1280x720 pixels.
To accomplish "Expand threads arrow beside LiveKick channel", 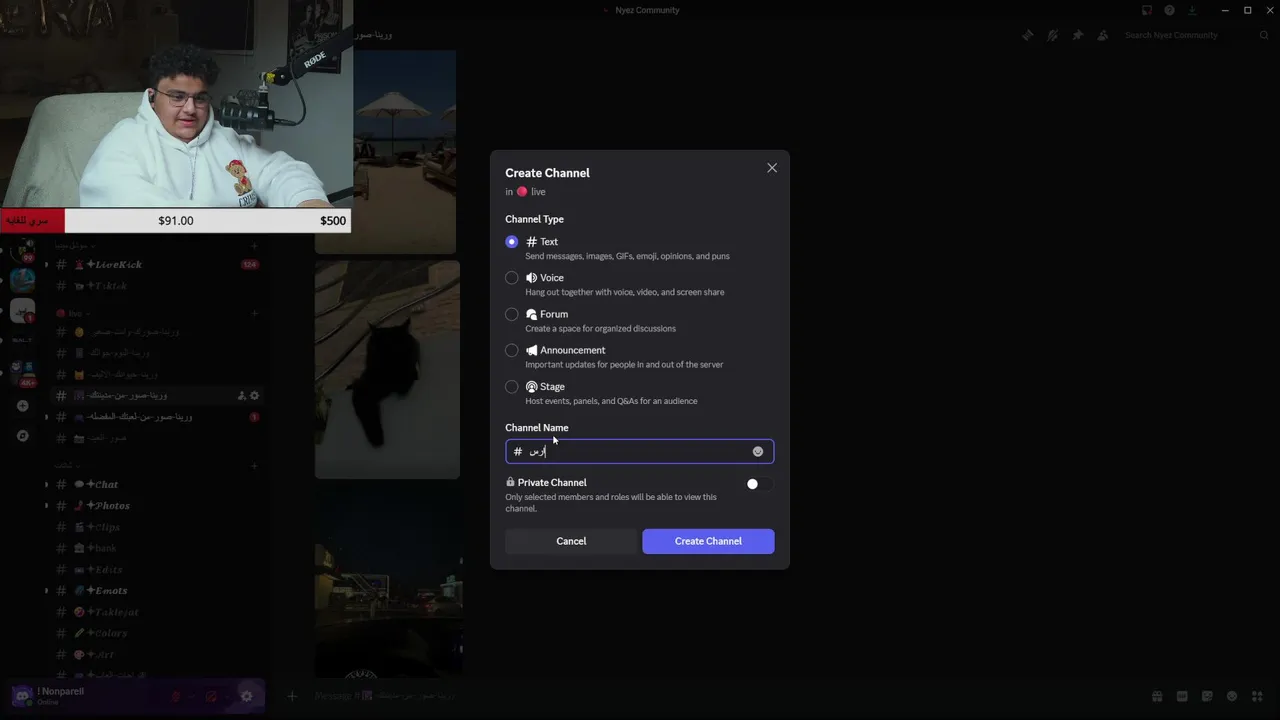I will click(x=46, y=265).
